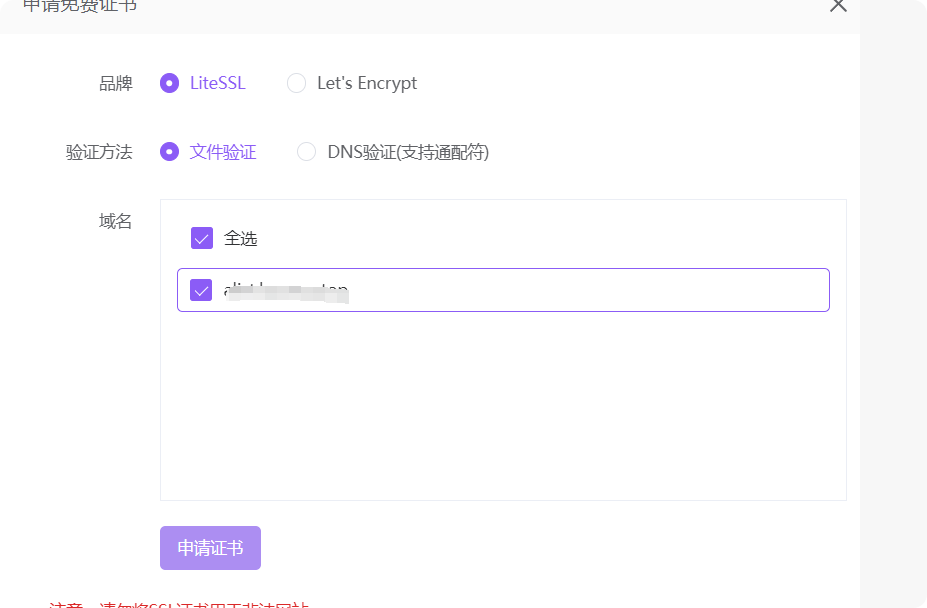Choose the "LiteSSL" certificate brand
The image size is (927, 608).
tap(169, 84)
